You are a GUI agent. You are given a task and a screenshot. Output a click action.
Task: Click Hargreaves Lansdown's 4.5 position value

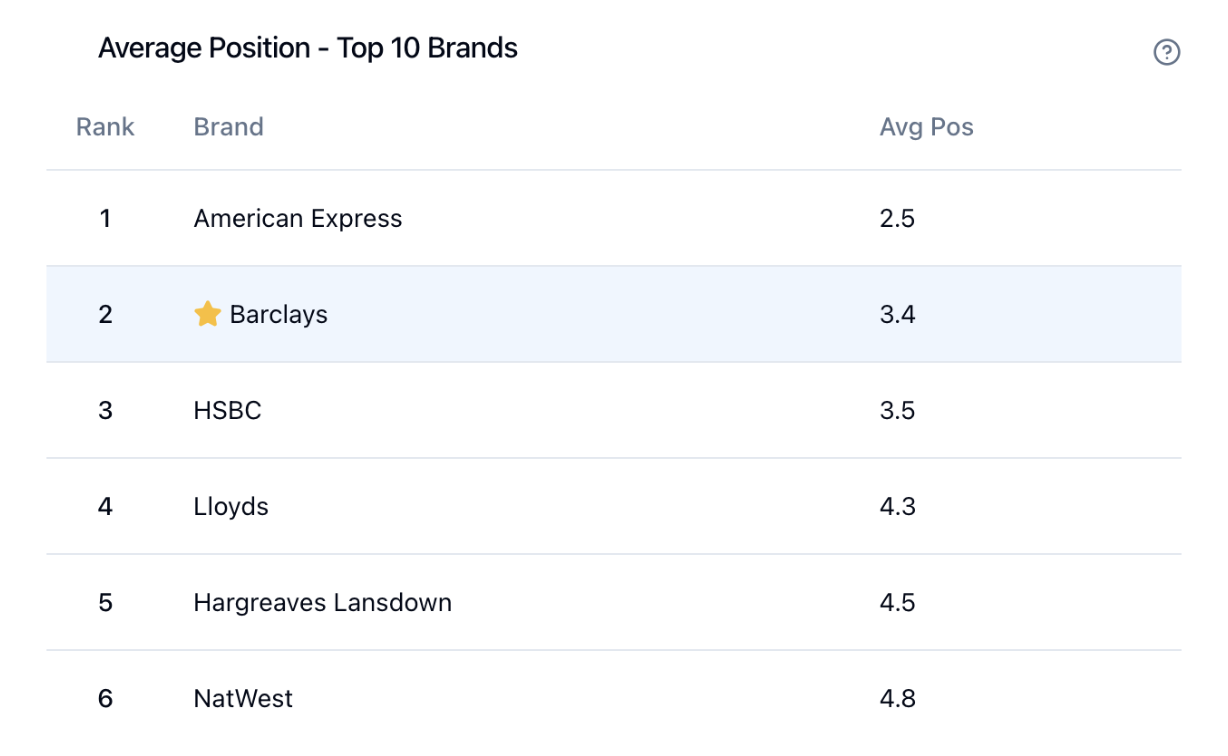pyautogui.click(x=897, y=603)
